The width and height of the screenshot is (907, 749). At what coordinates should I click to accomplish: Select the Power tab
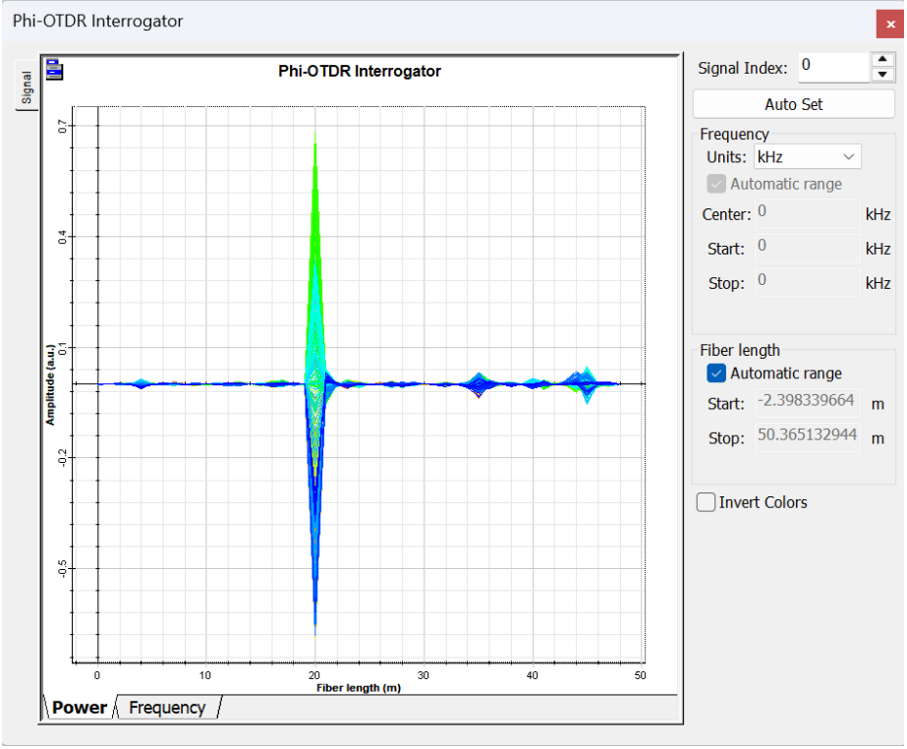(79, 708)
